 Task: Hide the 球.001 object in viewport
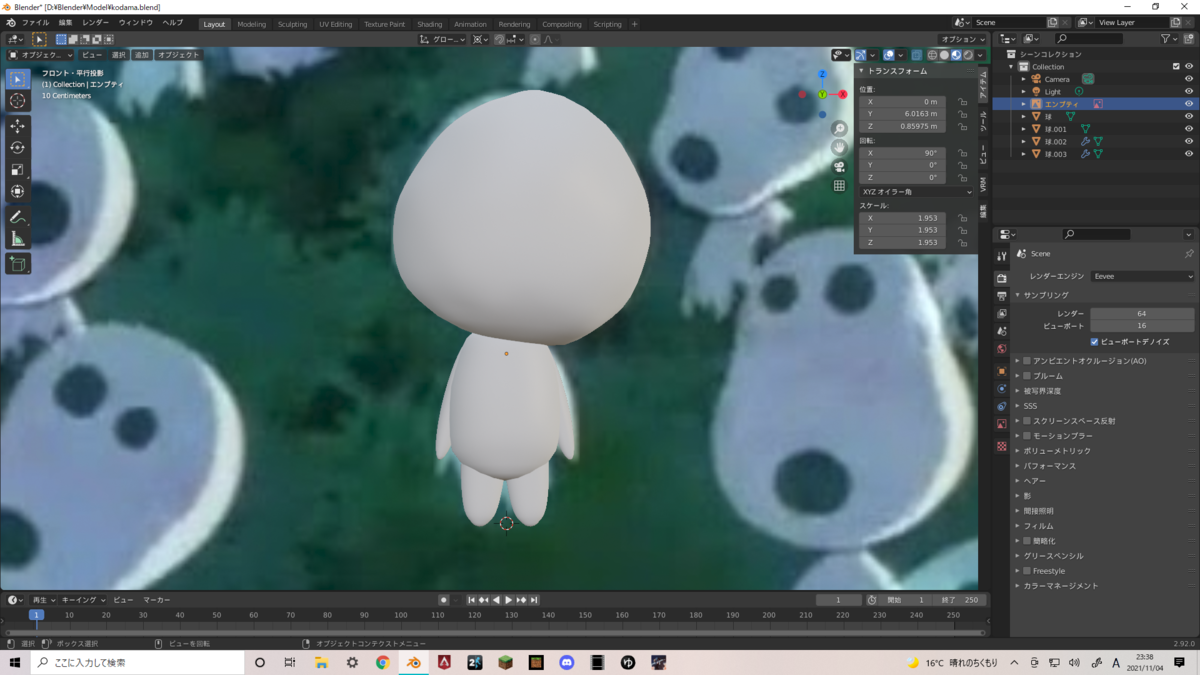click(1189, 129)
